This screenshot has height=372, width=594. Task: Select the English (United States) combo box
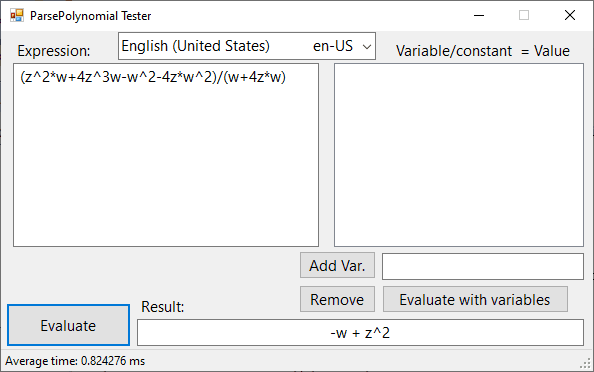coord(247,46)
